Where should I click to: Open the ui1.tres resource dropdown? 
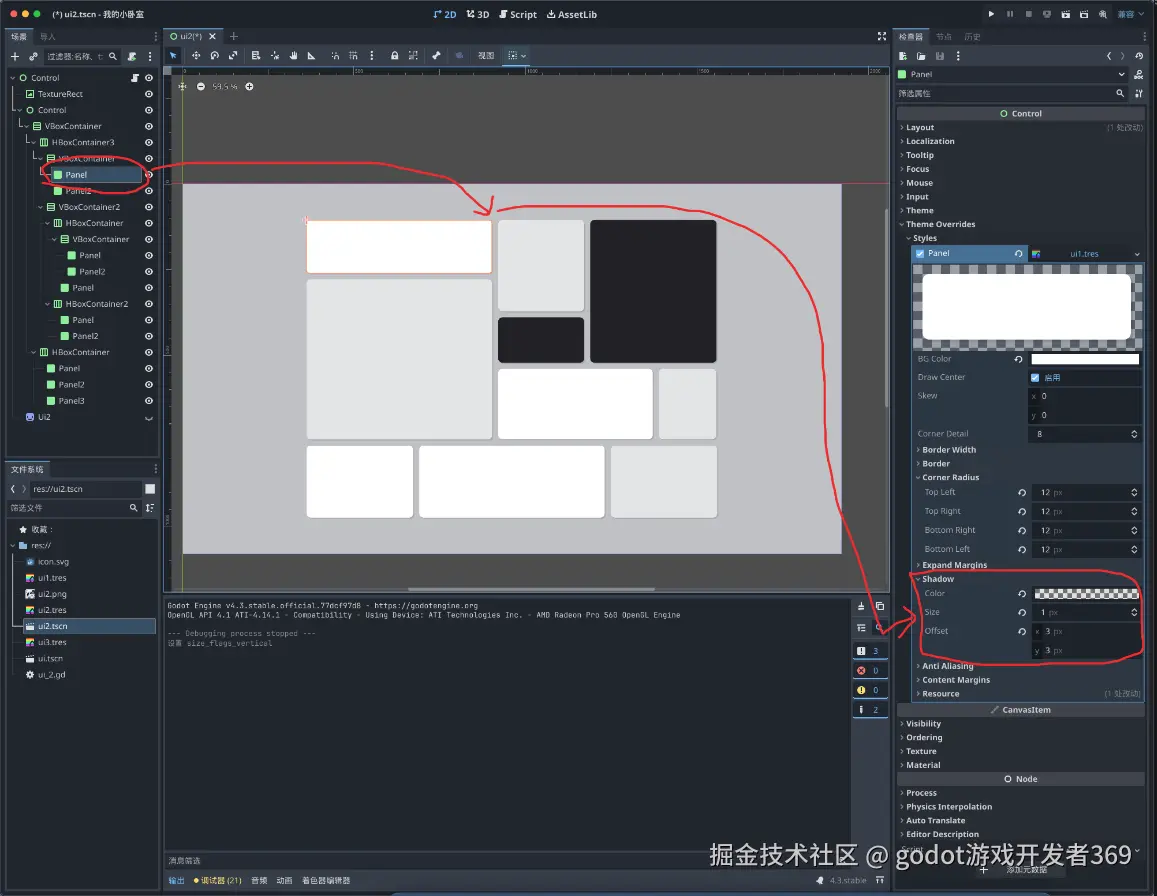1137,254
